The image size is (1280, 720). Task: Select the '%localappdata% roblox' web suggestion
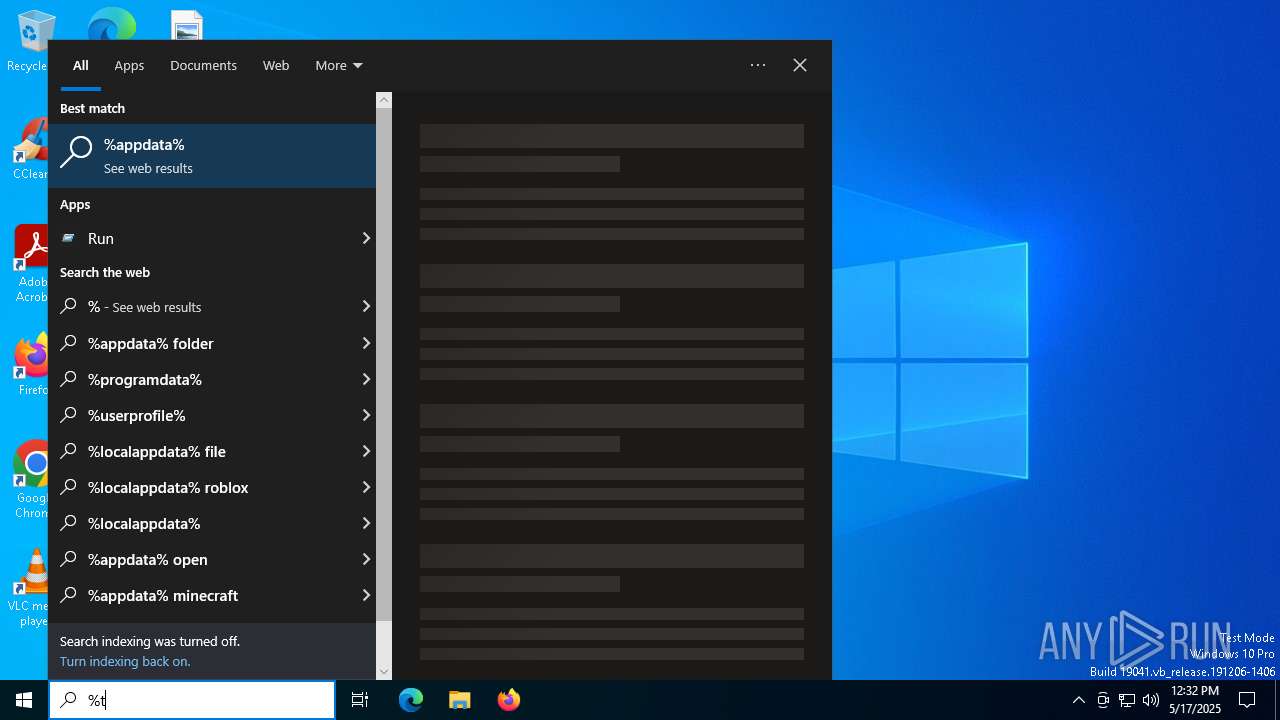click(x=203, y=487)
